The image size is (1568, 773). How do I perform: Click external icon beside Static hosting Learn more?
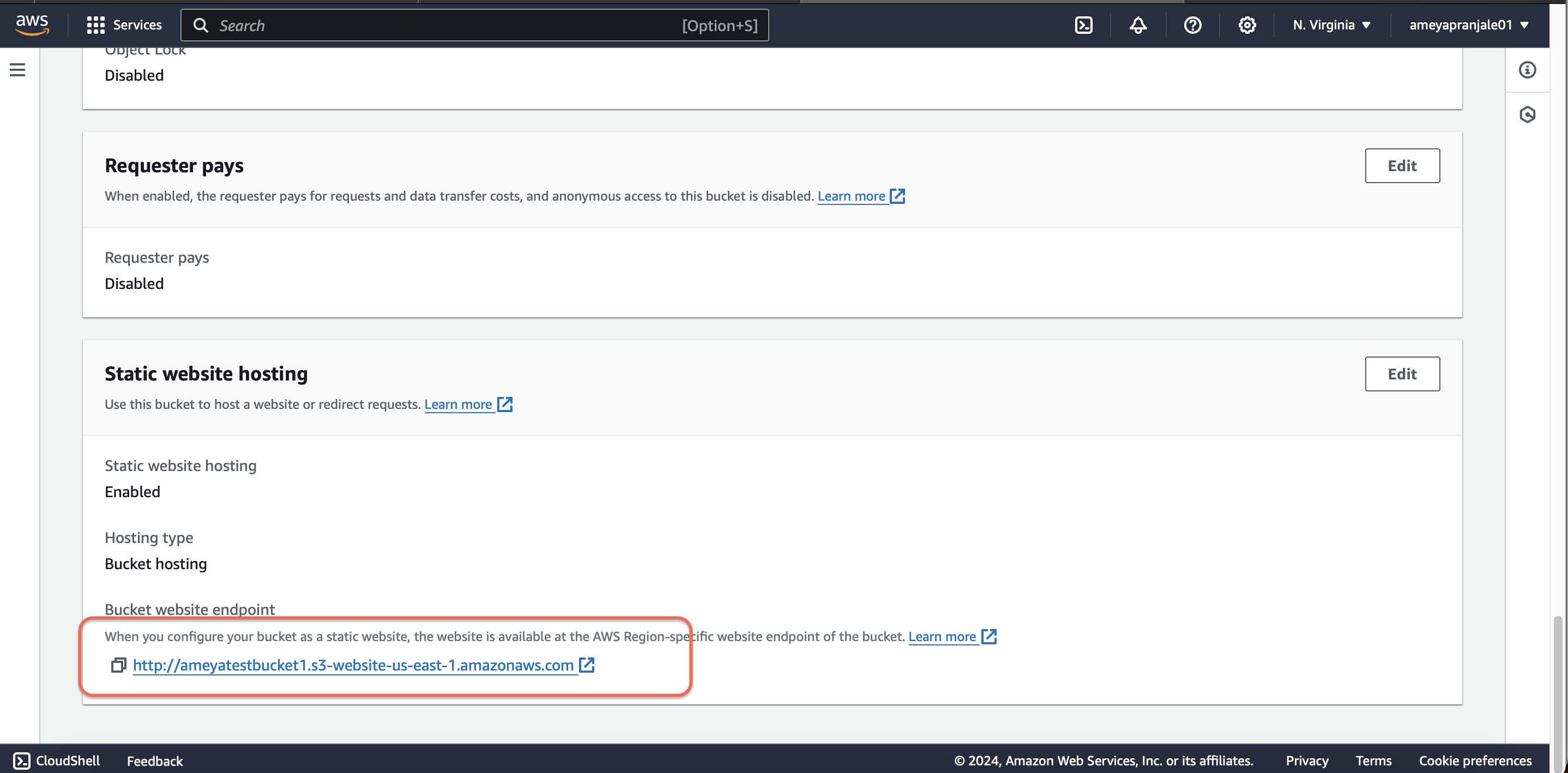(x=505, y=404)
